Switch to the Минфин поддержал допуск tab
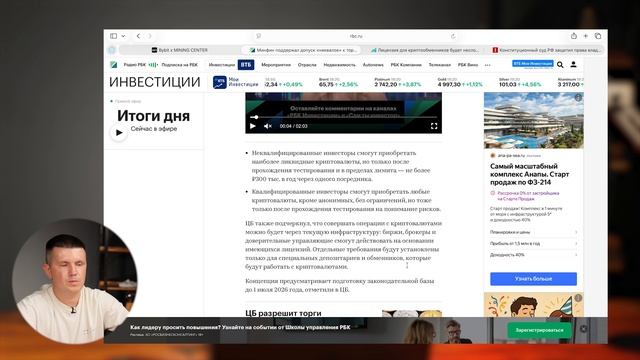This screenshot has height=360, width=640. point(302,50)
